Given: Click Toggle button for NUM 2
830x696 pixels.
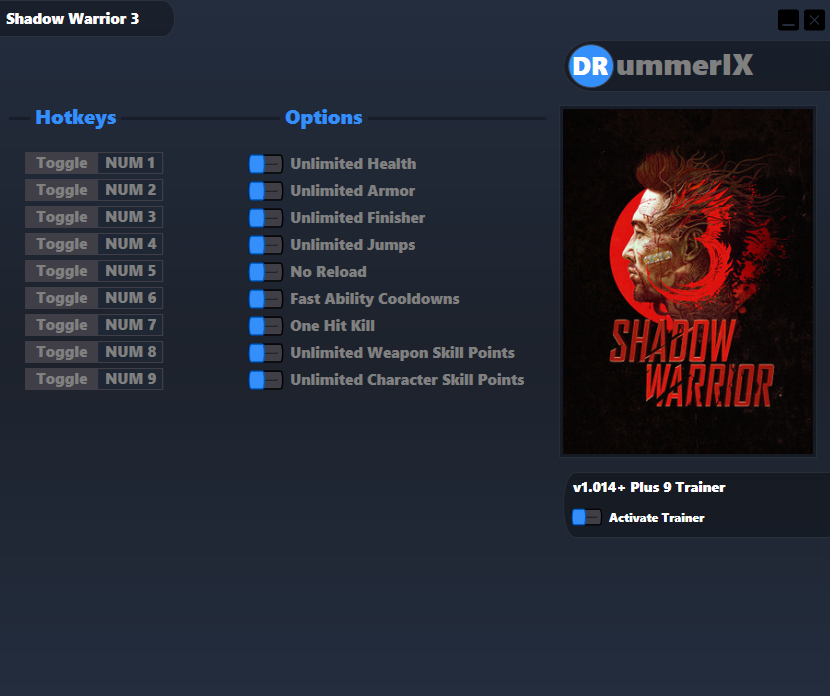Looking at the screenshot, I should click(61, 190).
